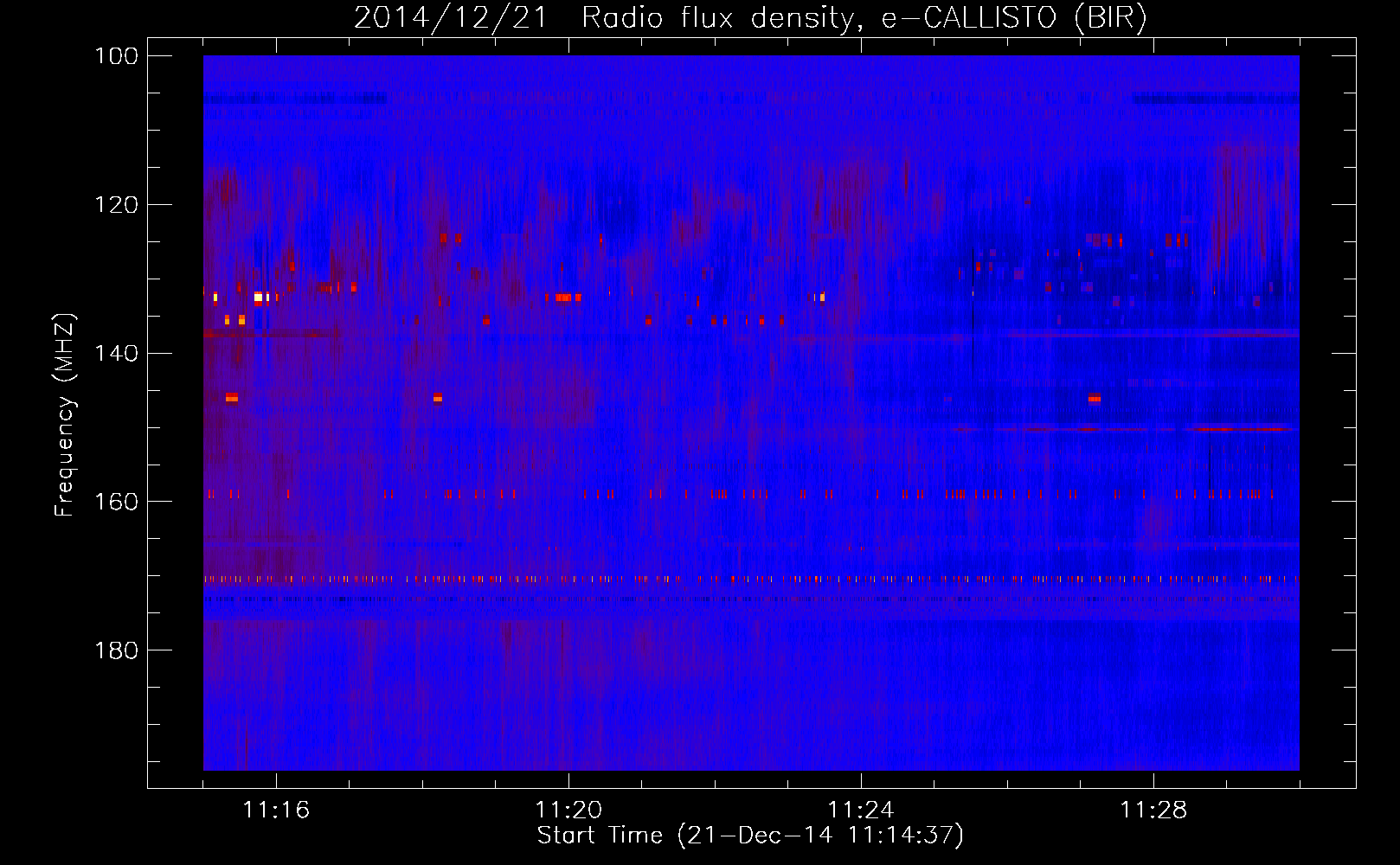Click the 100 frequency tick label

[116, 56]
